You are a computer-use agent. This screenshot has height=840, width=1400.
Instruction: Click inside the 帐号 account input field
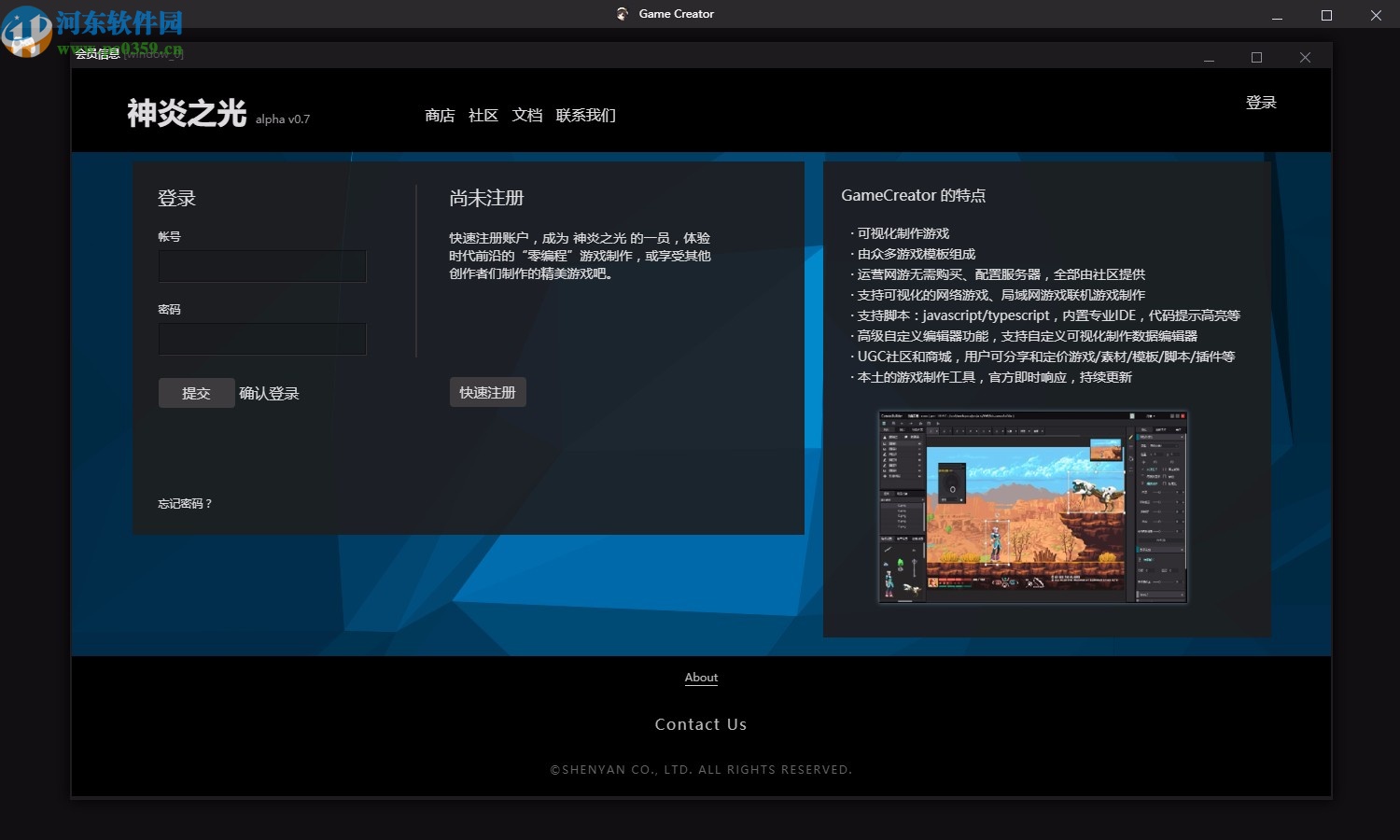(262, 266)
